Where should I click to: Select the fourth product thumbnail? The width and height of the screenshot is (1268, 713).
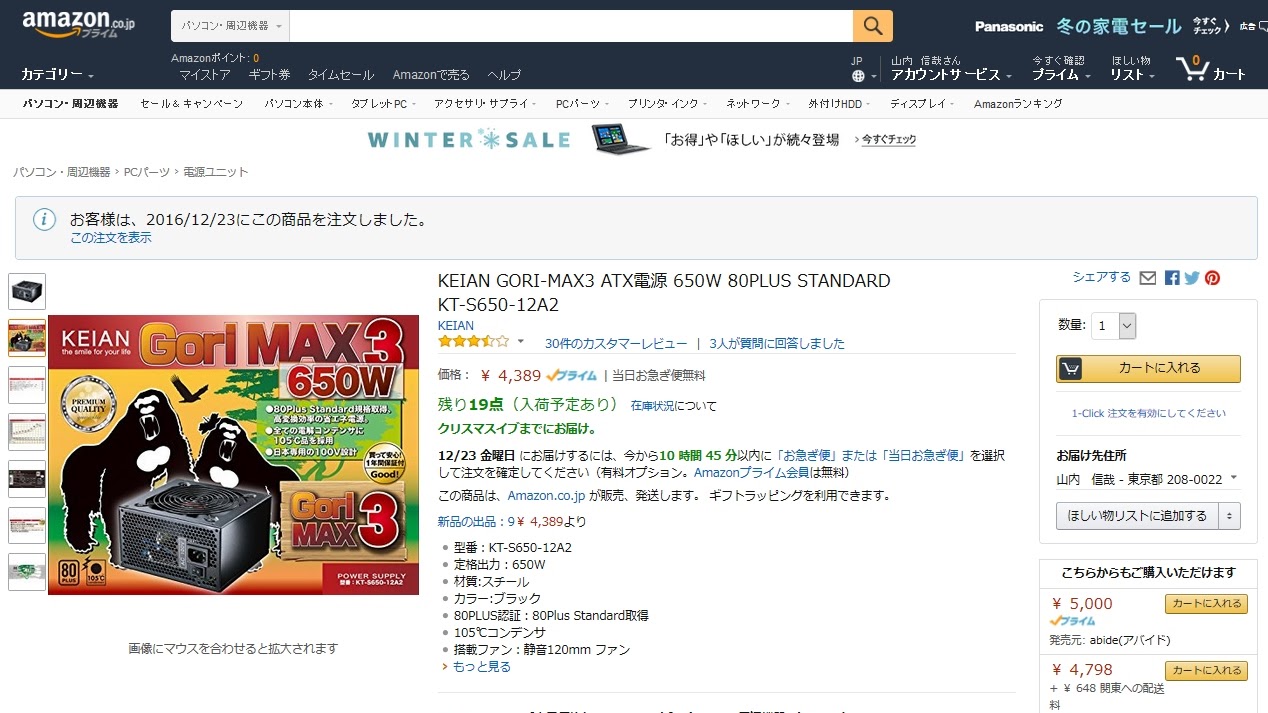click(x=27, y=432)
